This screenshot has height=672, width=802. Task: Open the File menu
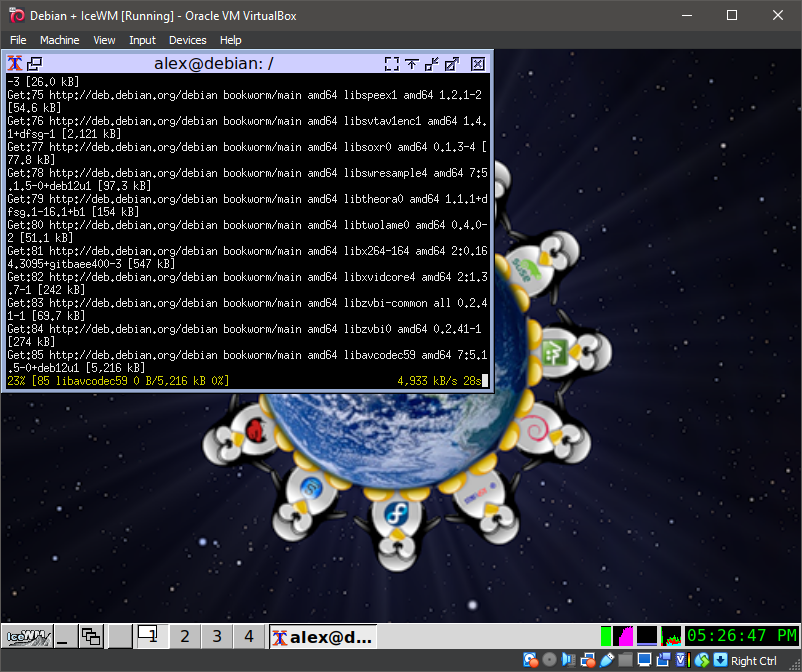point(18,40)
